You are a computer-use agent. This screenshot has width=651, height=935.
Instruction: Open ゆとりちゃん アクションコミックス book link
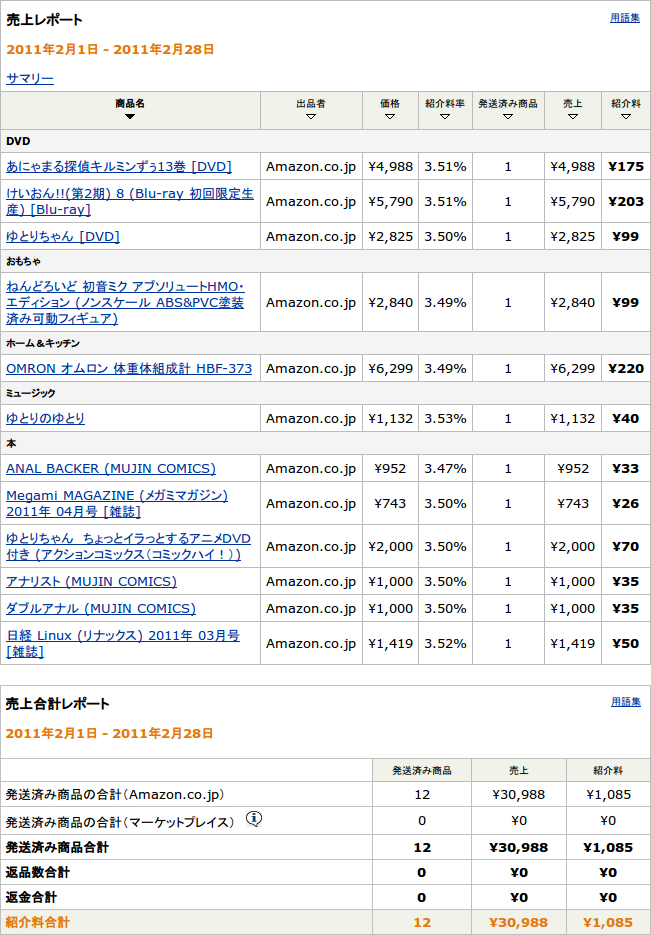[x=128, y=546]
